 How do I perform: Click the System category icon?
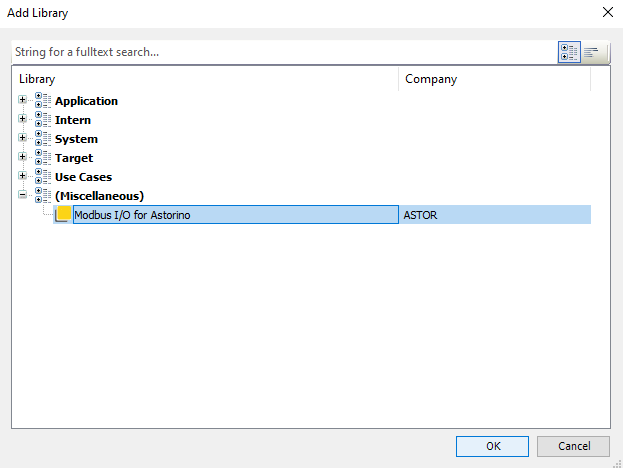click(x=43, y=138)
